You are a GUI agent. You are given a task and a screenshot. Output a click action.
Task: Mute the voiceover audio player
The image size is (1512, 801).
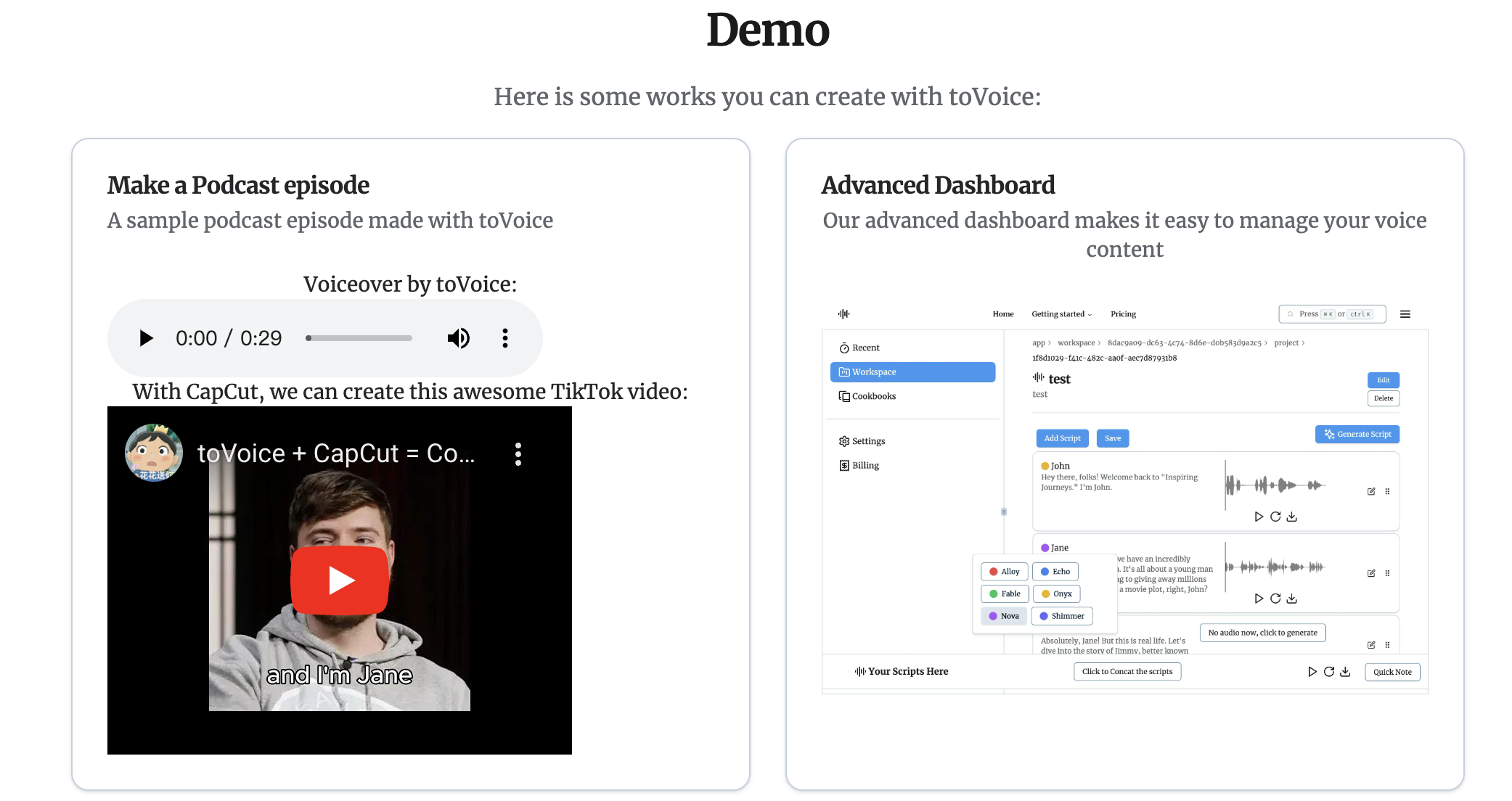pyautogui.click(x=458, y=338)
